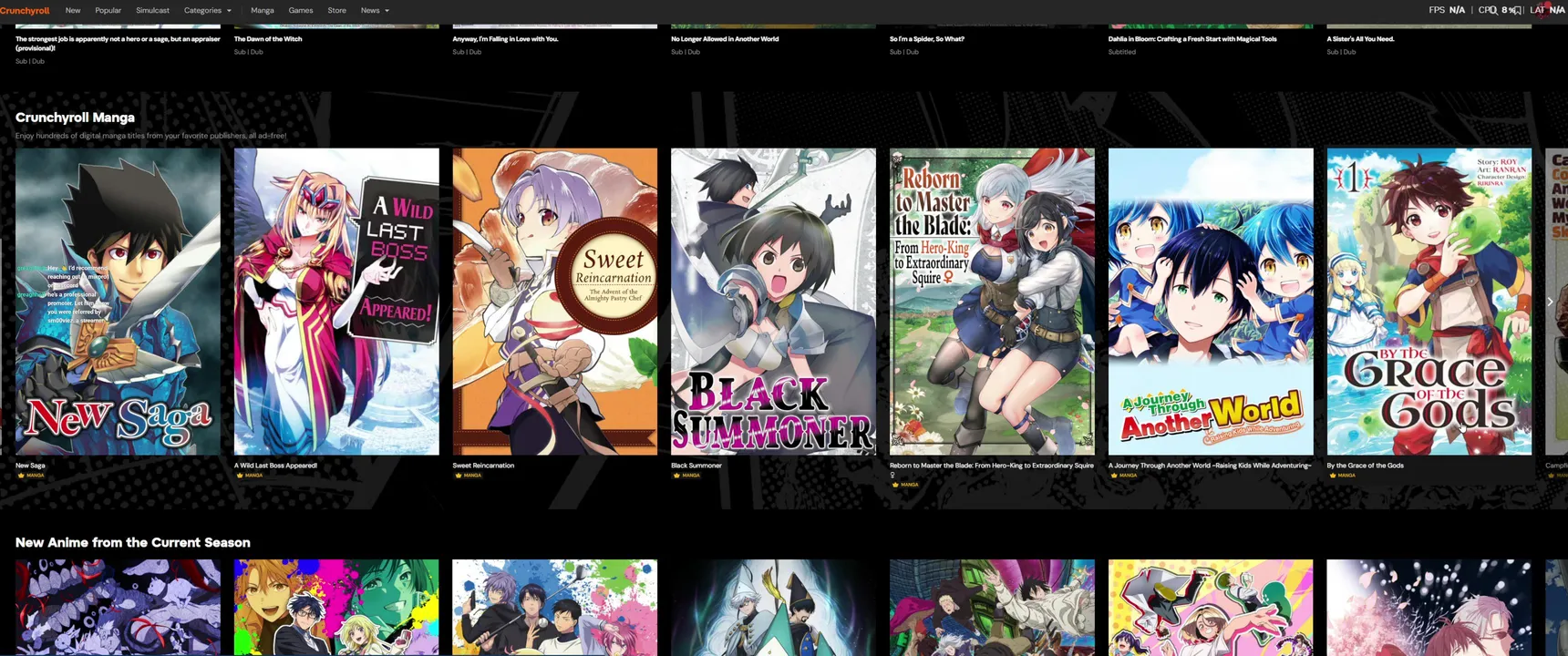Open the Simulcast menu item
This screenshot has height=656, width=1568.
152,10
